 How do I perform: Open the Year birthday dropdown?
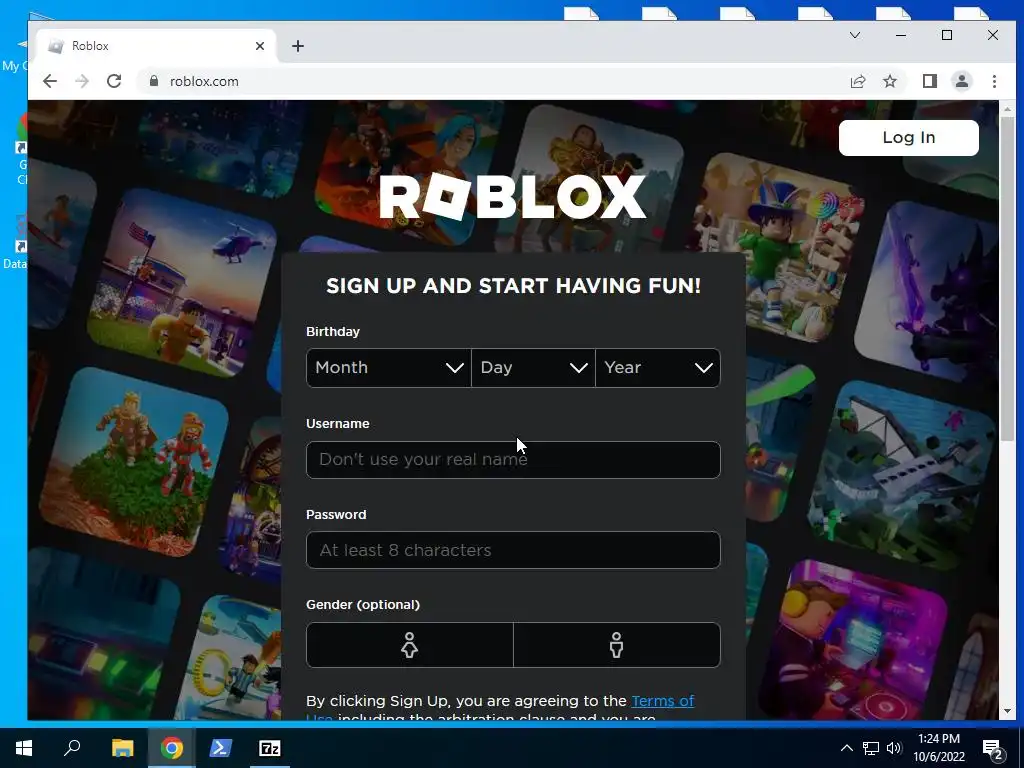(658, 368)
